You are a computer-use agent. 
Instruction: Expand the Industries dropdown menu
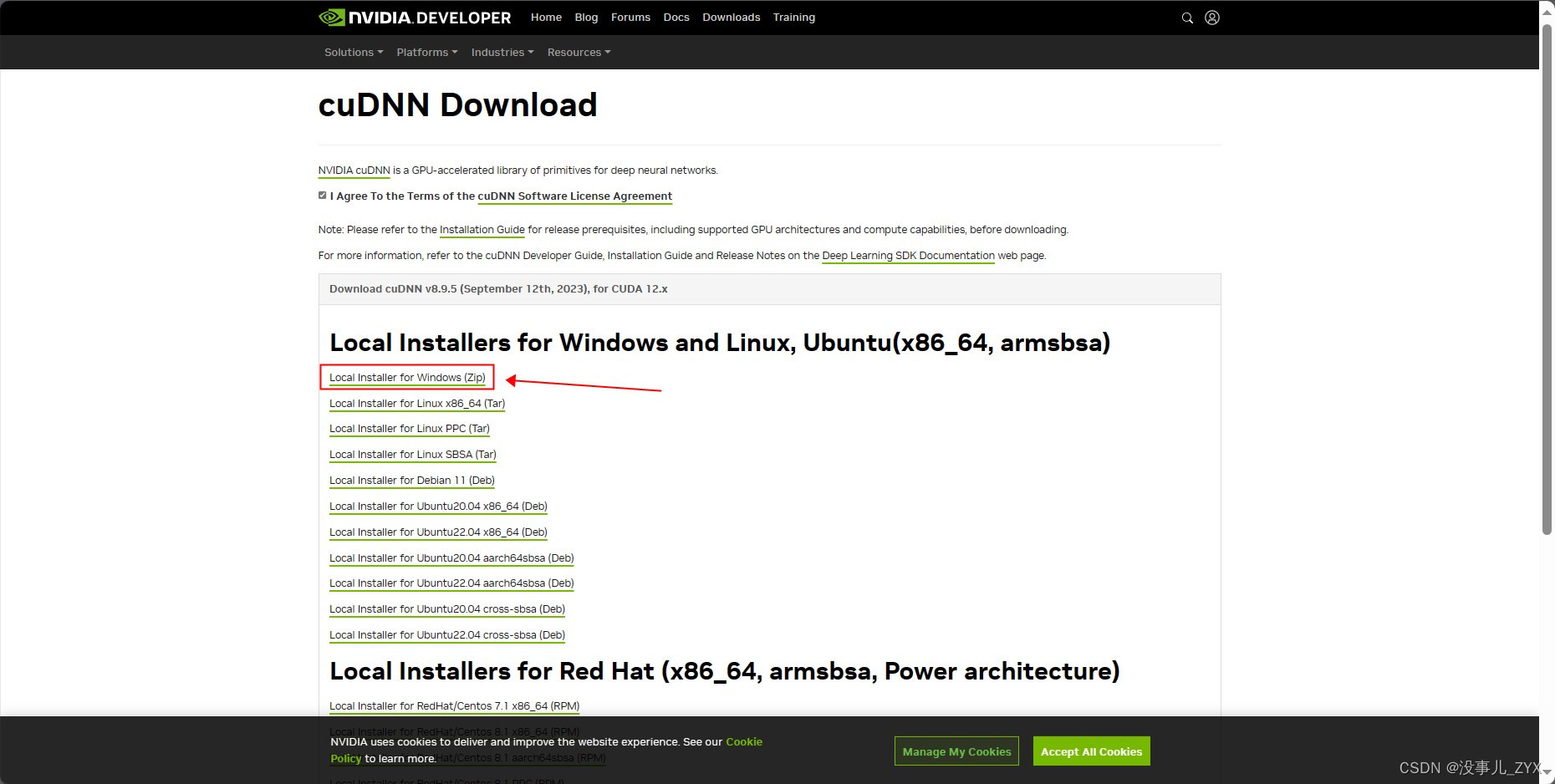pos(502,52)
